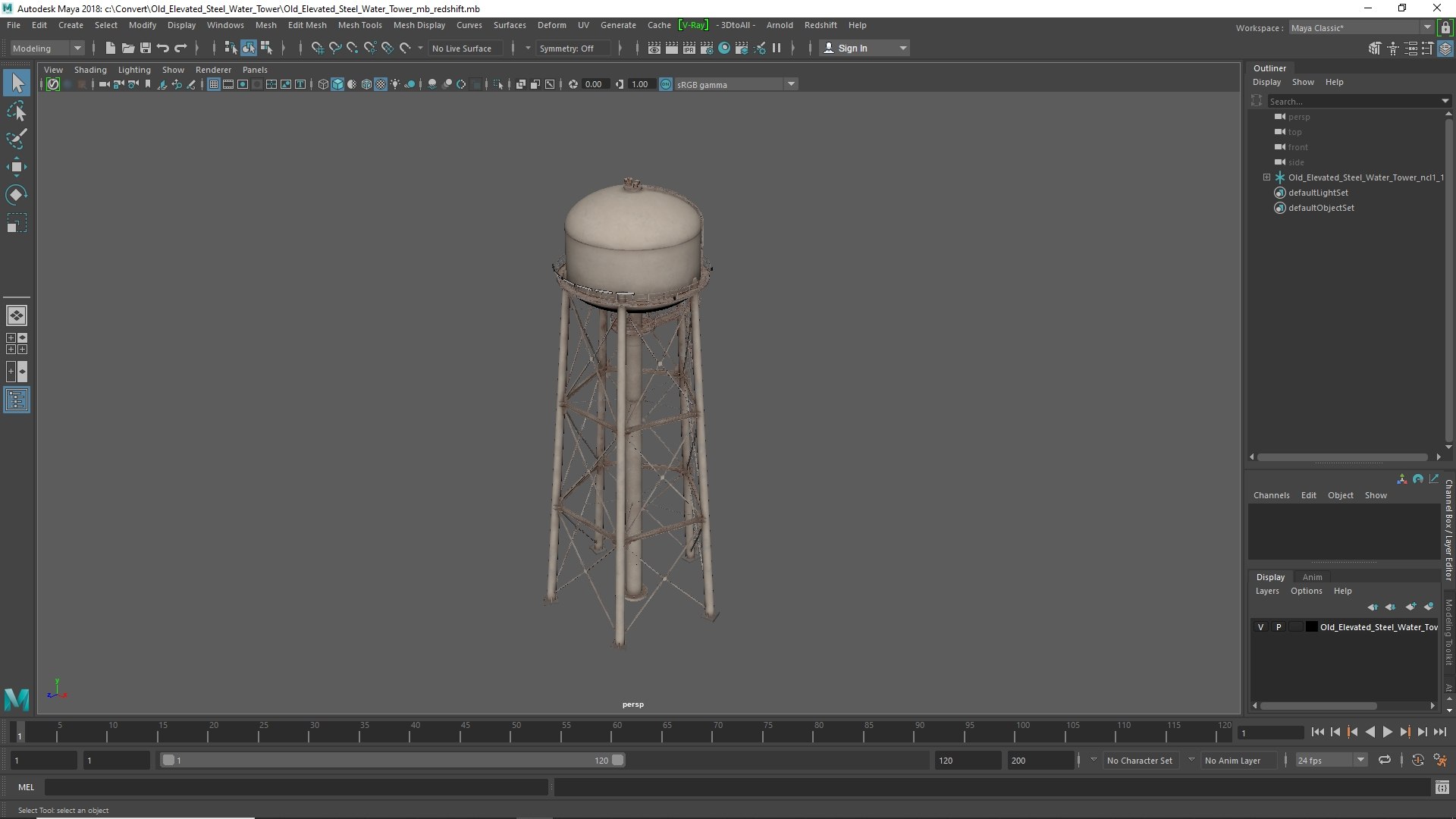Viewport: 1456px width, 819px height.
Task: Open the Render View window icon
Action: [x=654, y=48]
